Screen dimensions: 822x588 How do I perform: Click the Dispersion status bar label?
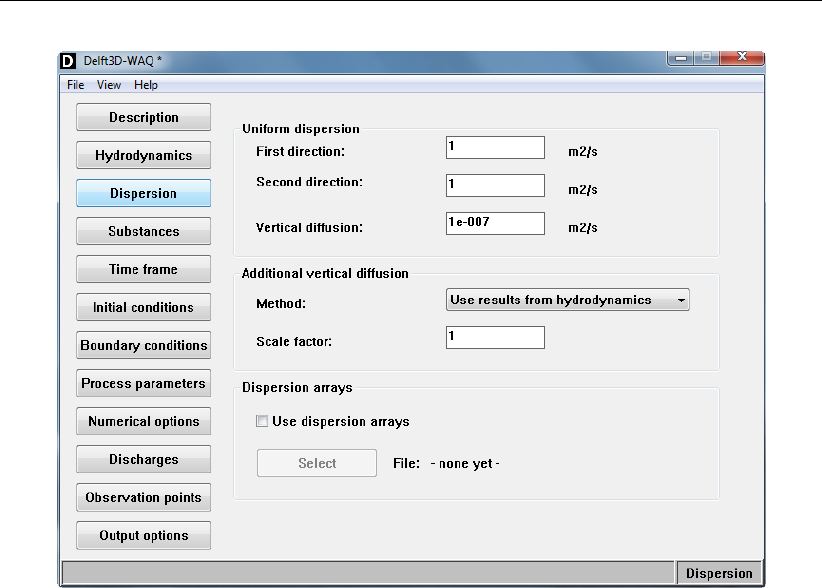[719, 573]
